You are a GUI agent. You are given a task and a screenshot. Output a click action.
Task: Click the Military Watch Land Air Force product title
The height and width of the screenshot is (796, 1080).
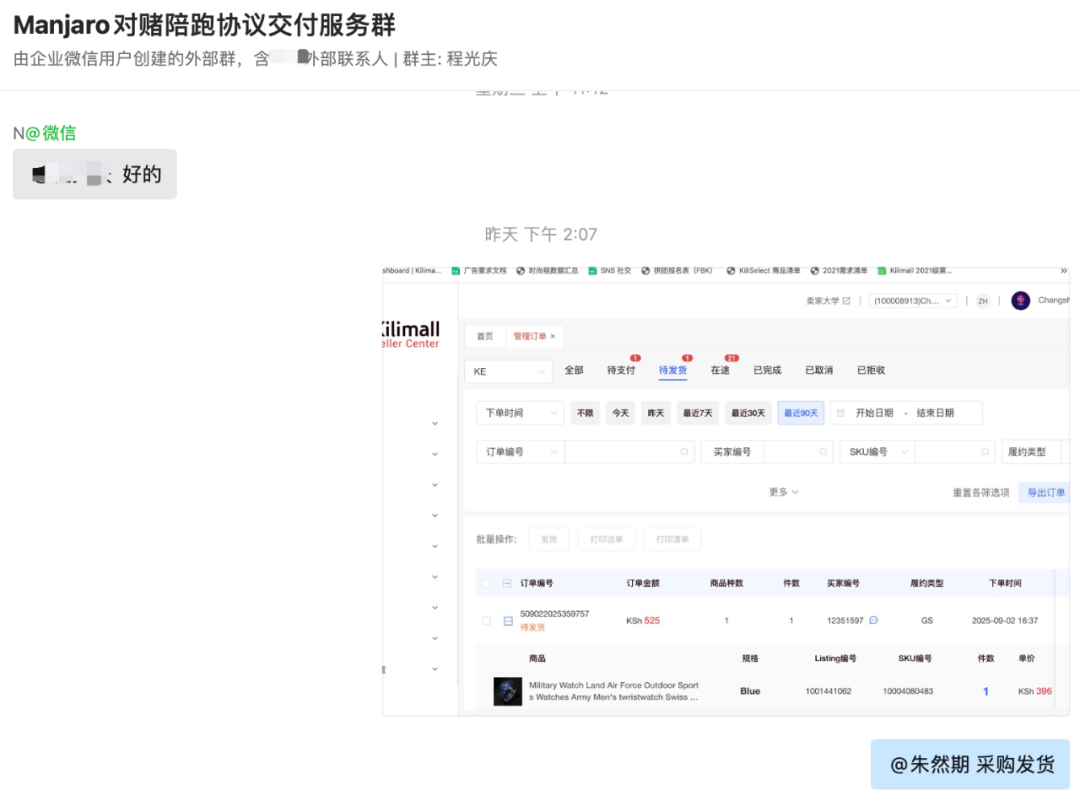614,691
